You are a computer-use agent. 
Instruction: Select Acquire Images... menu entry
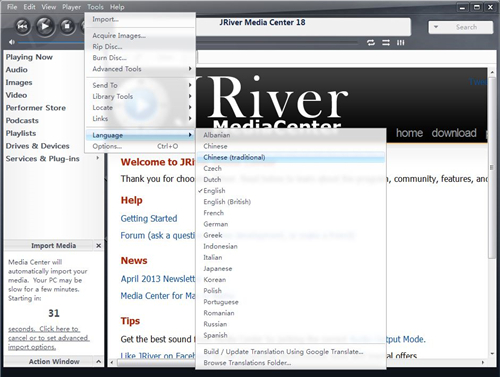[x=140, y=35]
